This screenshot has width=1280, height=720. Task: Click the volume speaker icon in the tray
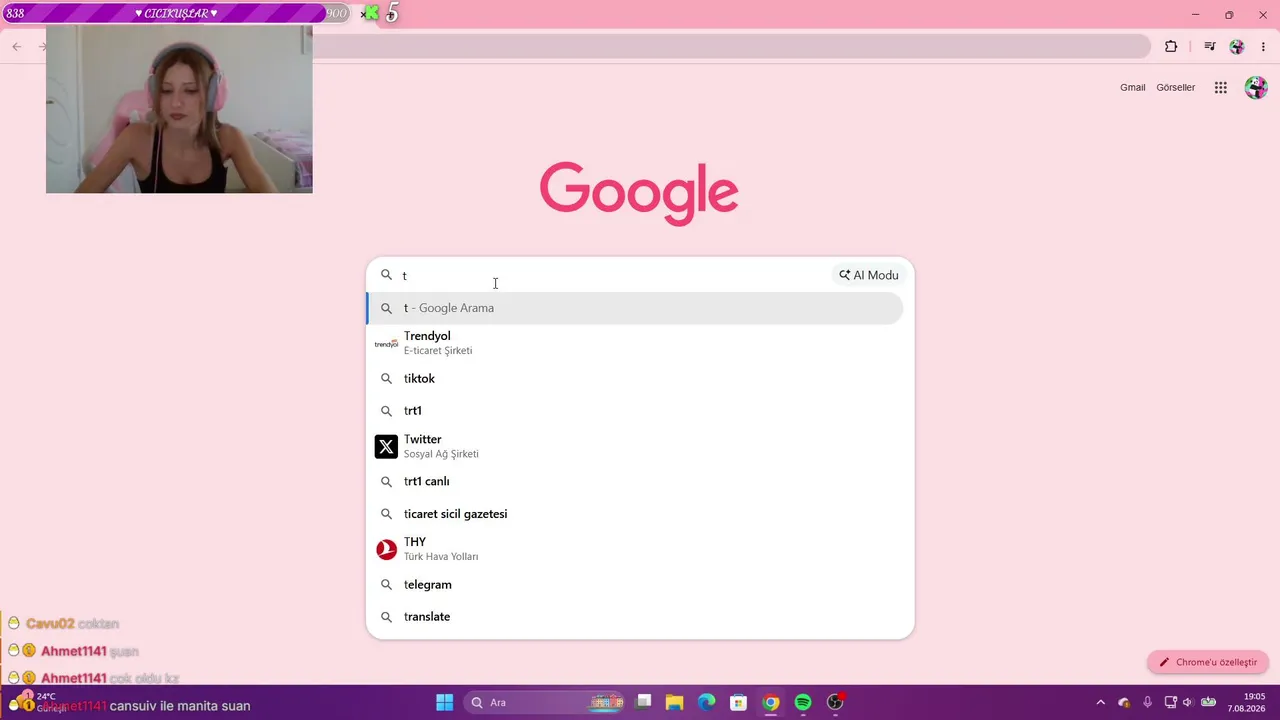[1188, 702]
